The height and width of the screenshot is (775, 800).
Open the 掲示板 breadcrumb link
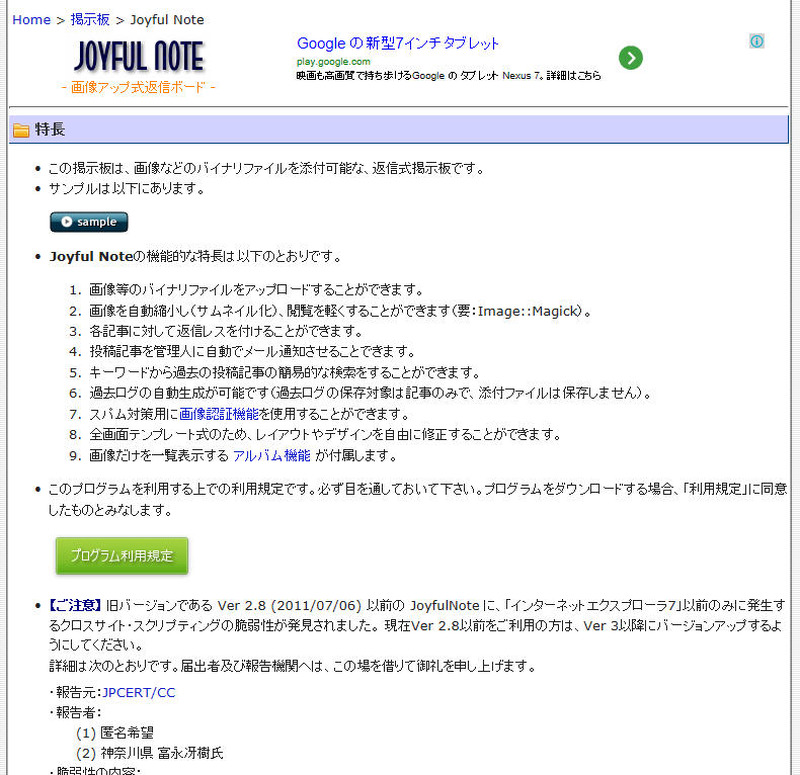point(90,19)
